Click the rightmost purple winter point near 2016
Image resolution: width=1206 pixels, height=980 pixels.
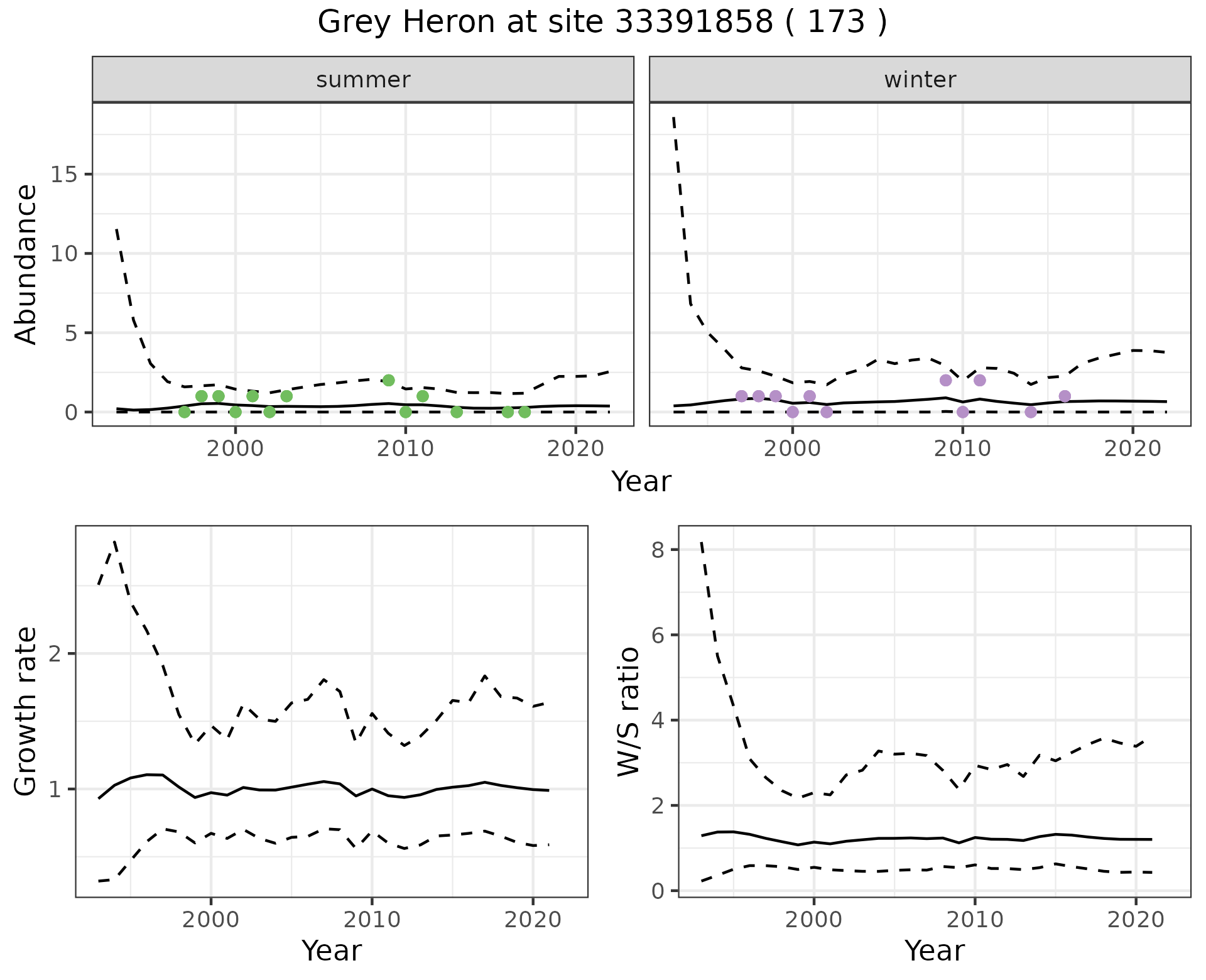click(1064, 396)
